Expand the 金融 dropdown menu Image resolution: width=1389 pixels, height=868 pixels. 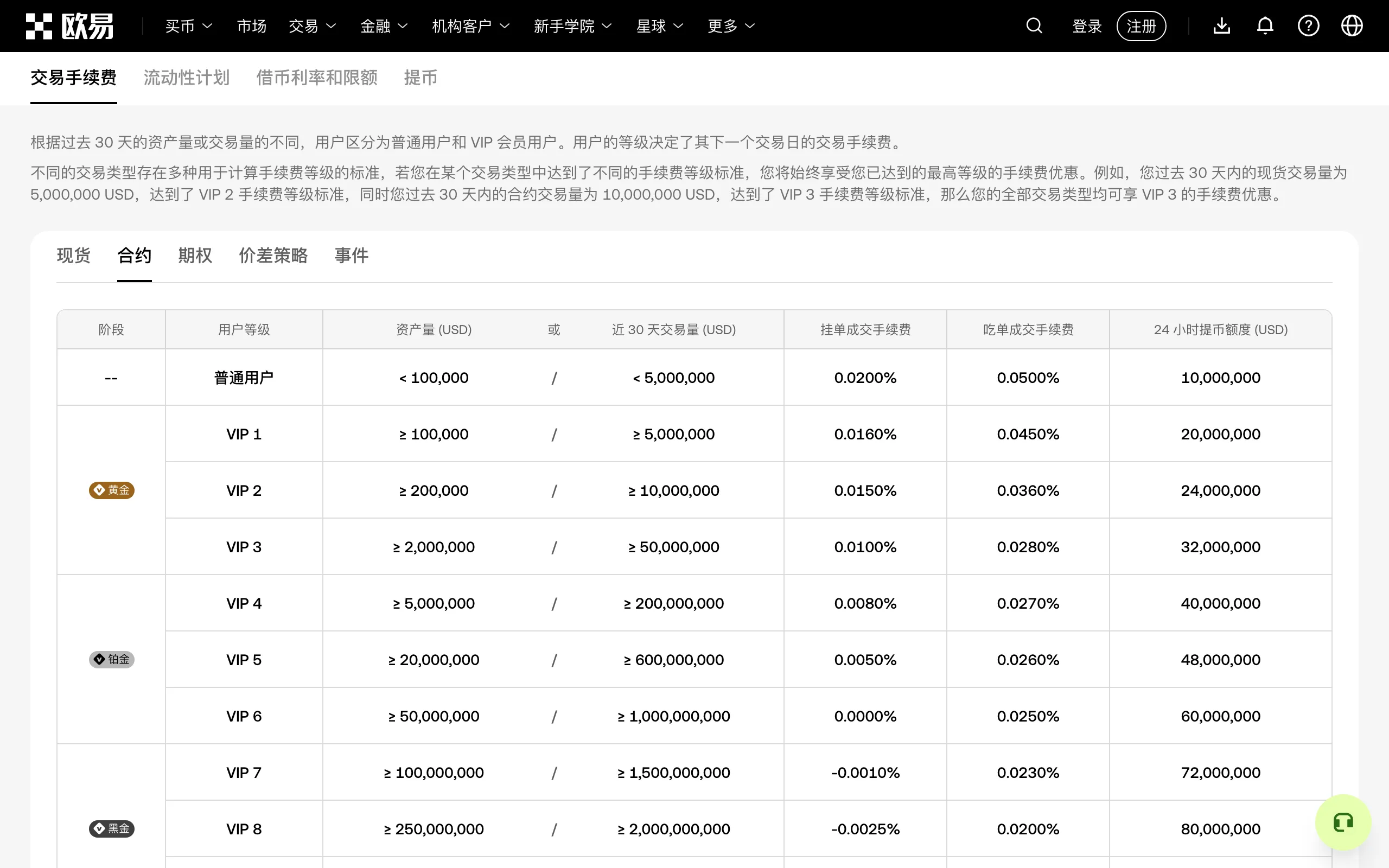384,26
